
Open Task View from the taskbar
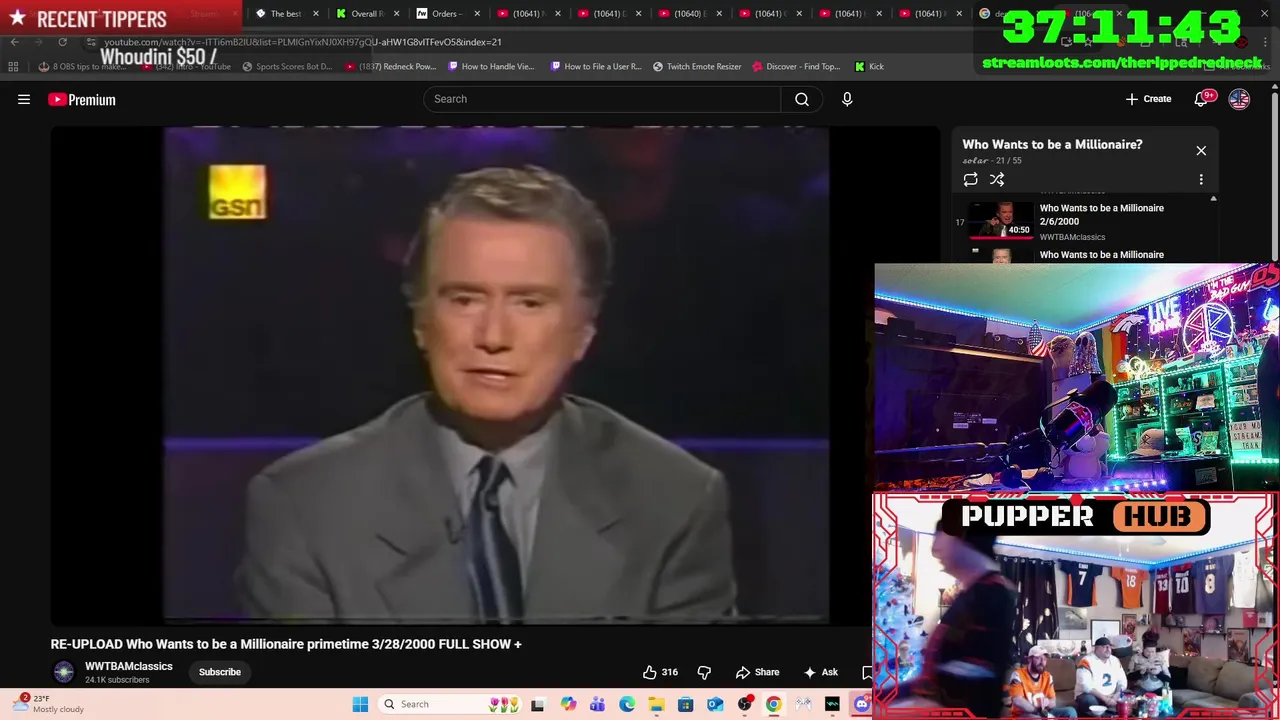coord(537,705)
